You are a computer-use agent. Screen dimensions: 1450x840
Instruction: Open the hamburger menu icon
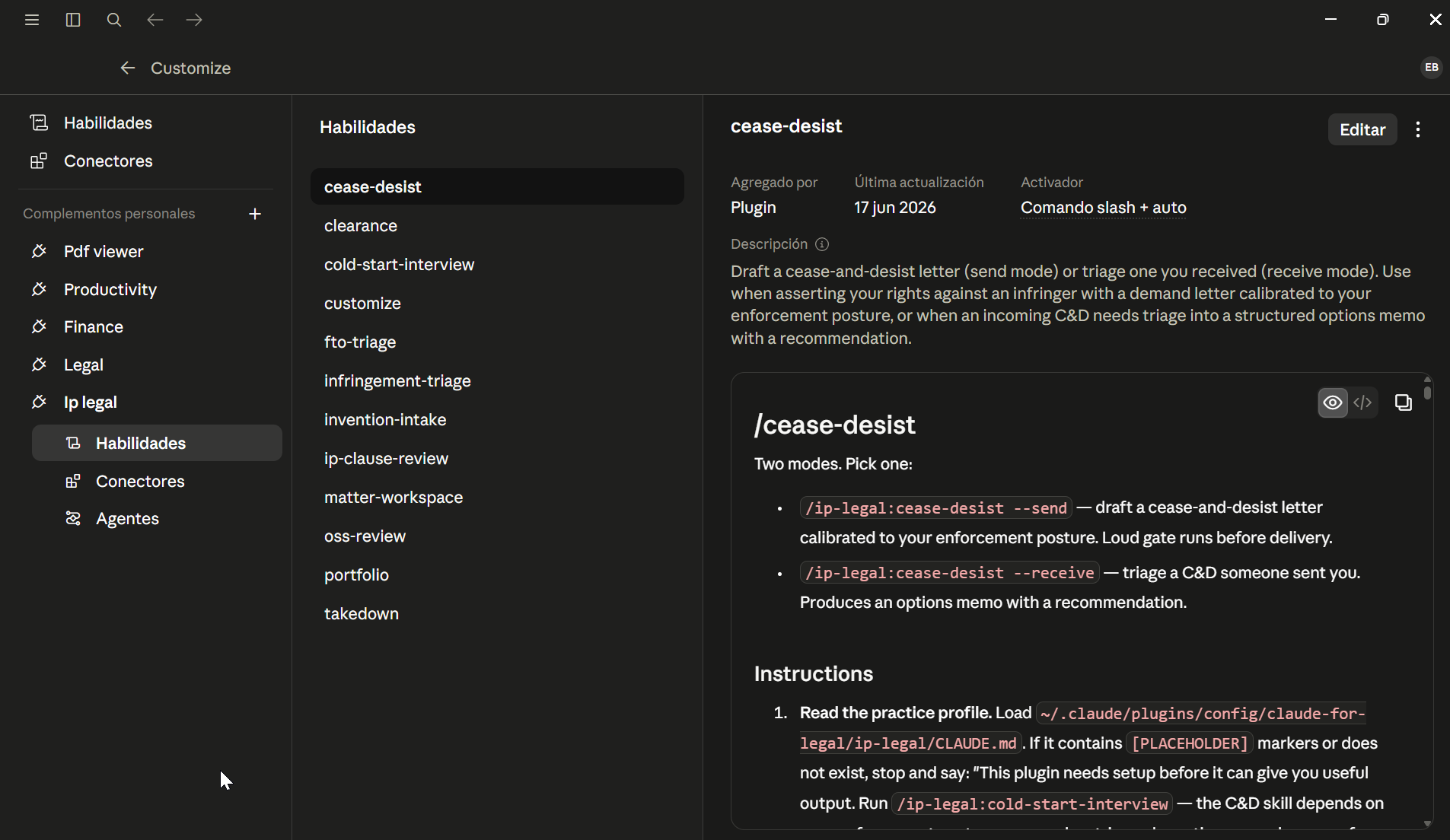[x=32, y=20]
